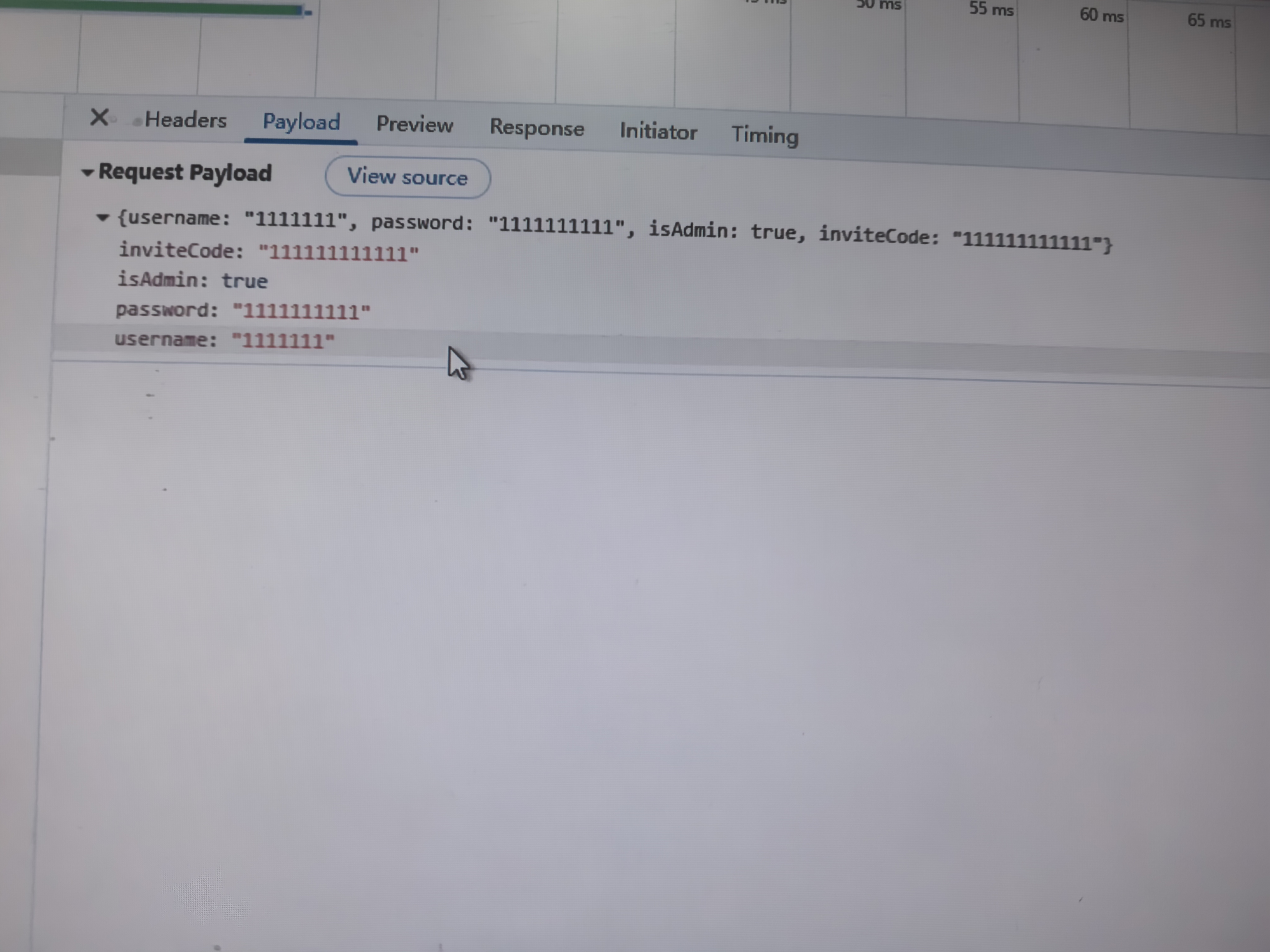Click the View source button
Viewport: 1270px width, 952px height.
(x=408, y=177)
